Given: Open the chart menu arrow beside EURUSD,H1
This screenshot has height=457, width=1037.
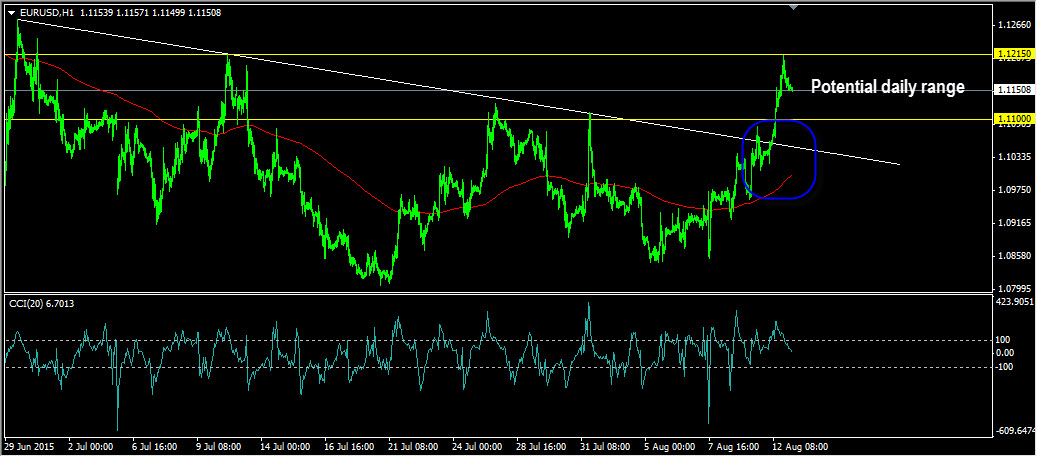Looking at the screenshot, I should [x=11, y=12].
